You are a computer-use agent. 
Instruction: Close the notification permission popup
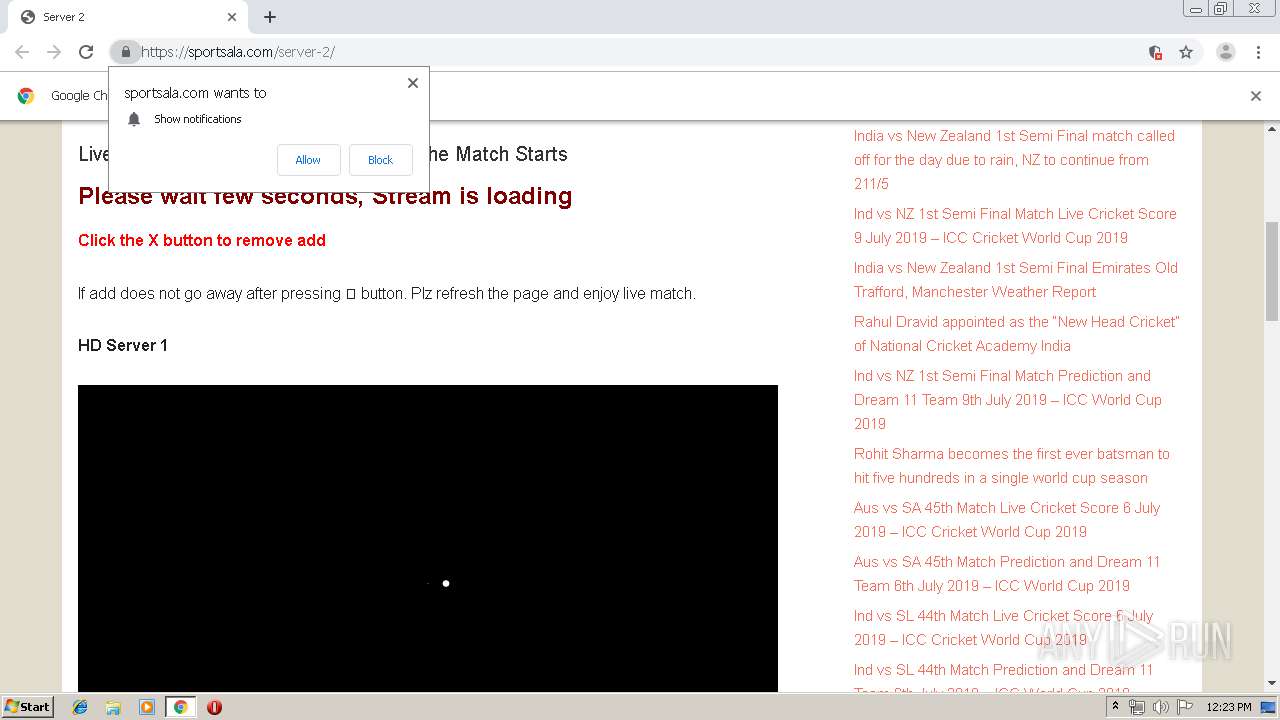click(412, 83)
